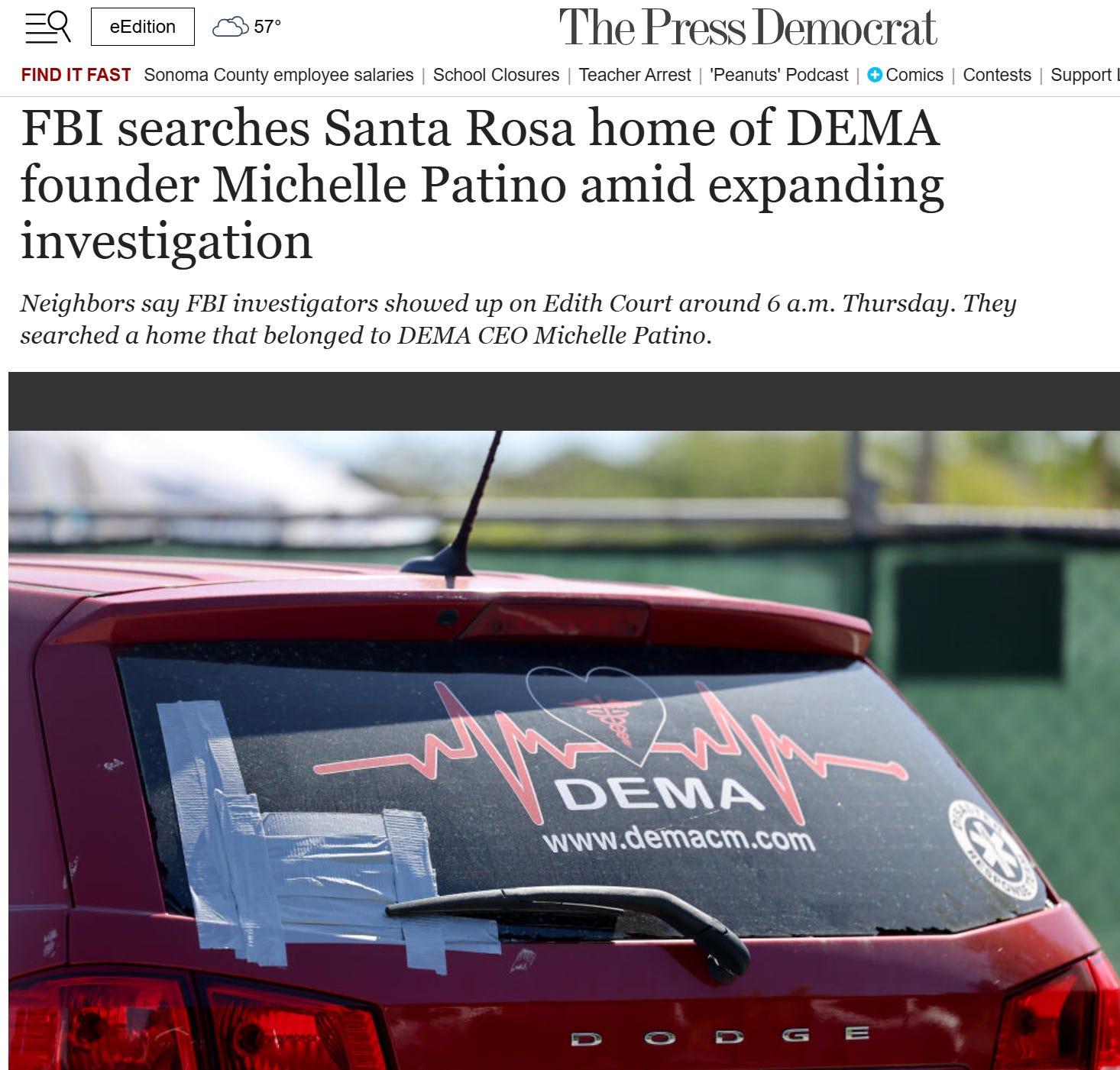This screenshot has height=1070, width=1120.
Task: Select School Closures in Find It Fast
Action: tap(496, 75)
